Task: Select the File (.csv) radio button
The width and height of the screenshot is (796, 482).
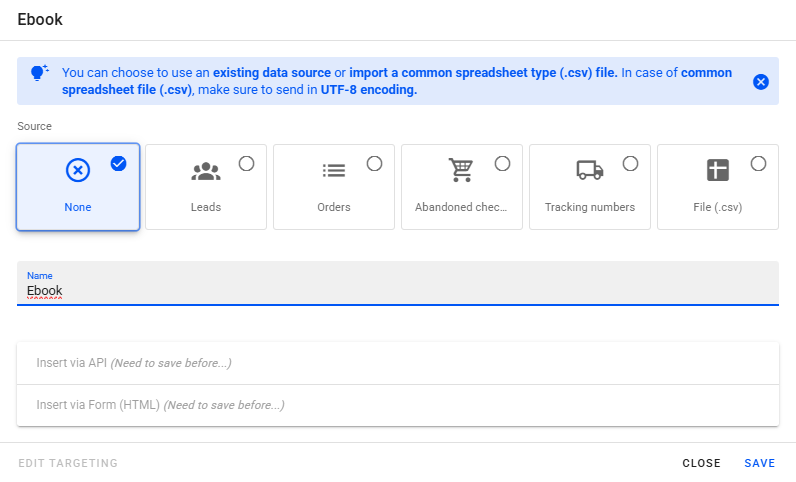Action: (x=758, y=164)
